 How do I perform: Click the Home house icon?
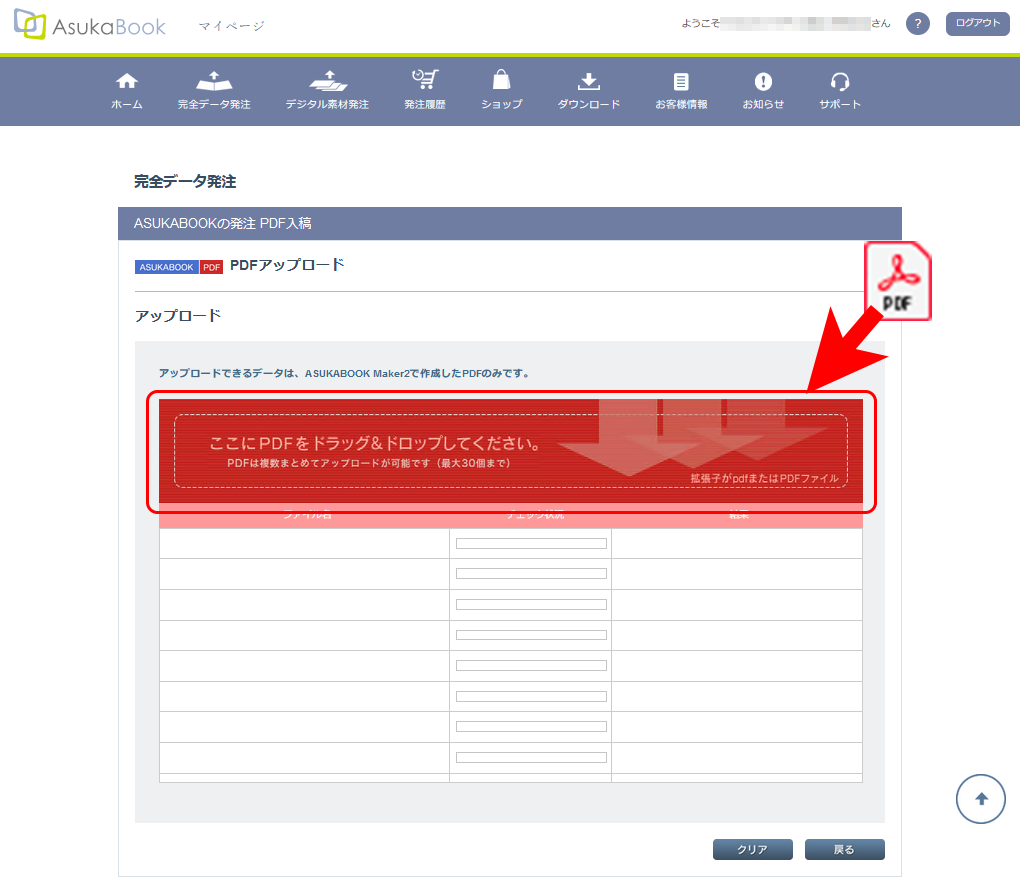[x=126, y=82]
